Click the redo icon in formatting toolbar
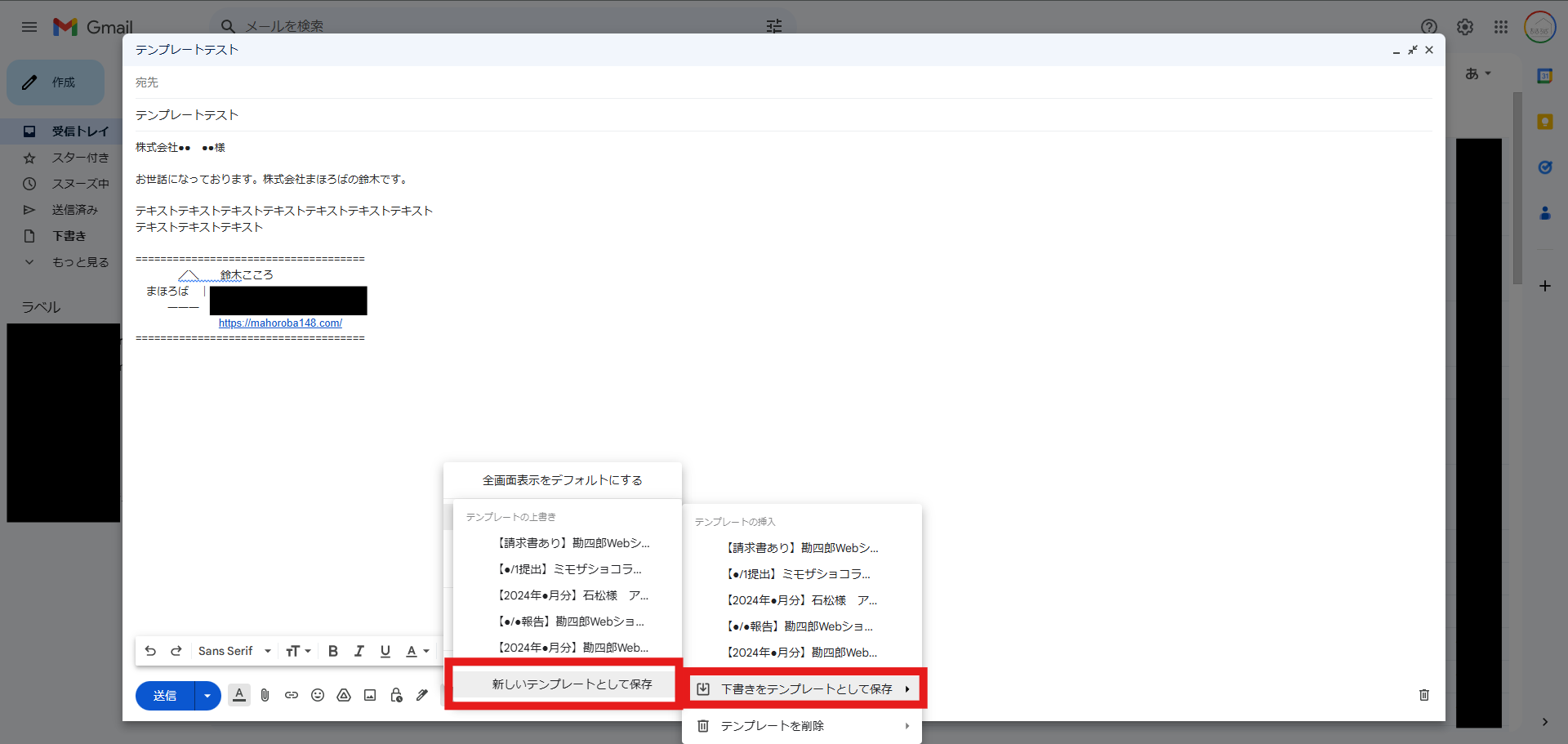The image size is (1568, 744). click(x=176, y=651)
